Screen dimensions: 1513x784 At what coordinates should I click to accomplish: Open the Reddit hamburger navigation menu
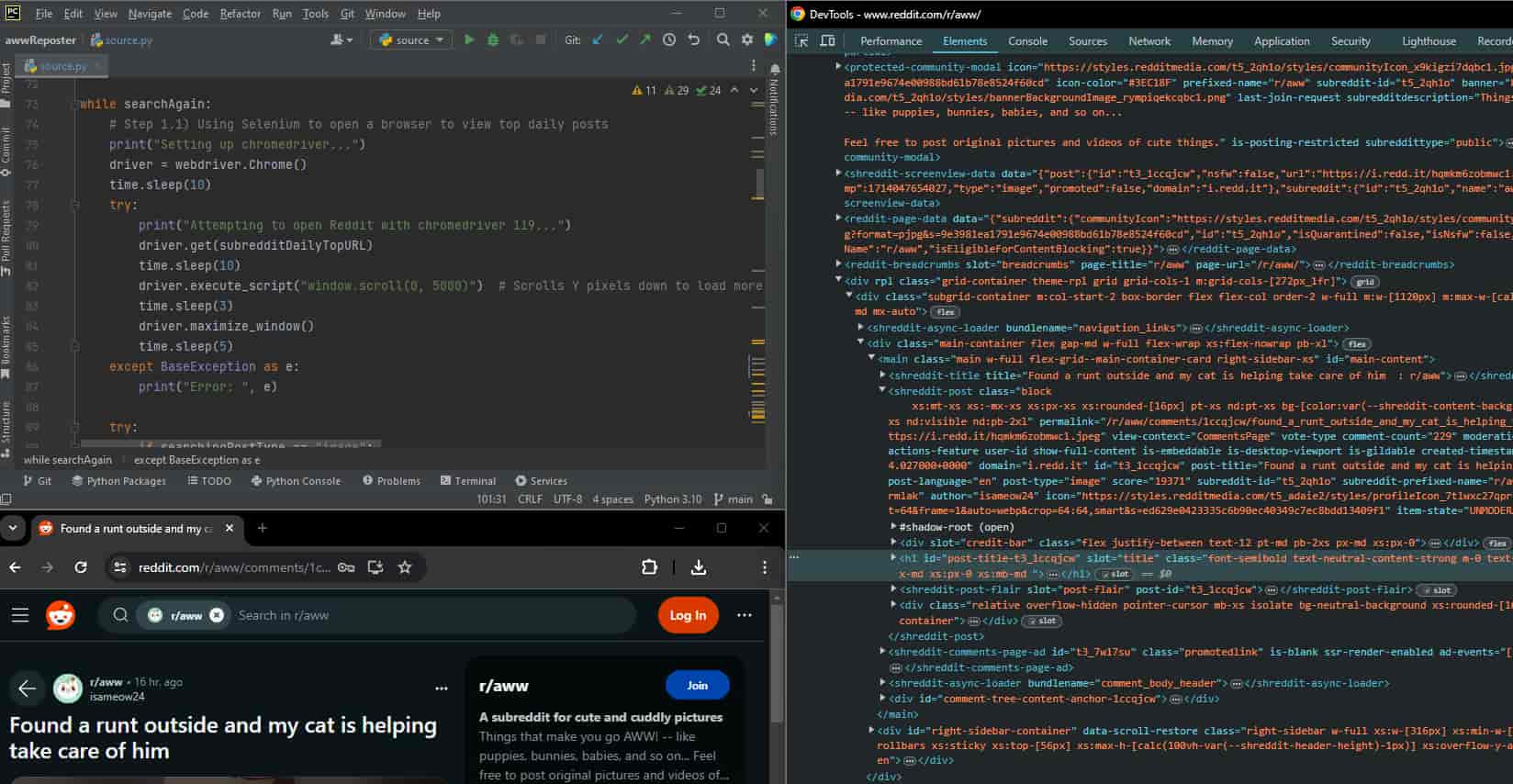coord(20,615)
